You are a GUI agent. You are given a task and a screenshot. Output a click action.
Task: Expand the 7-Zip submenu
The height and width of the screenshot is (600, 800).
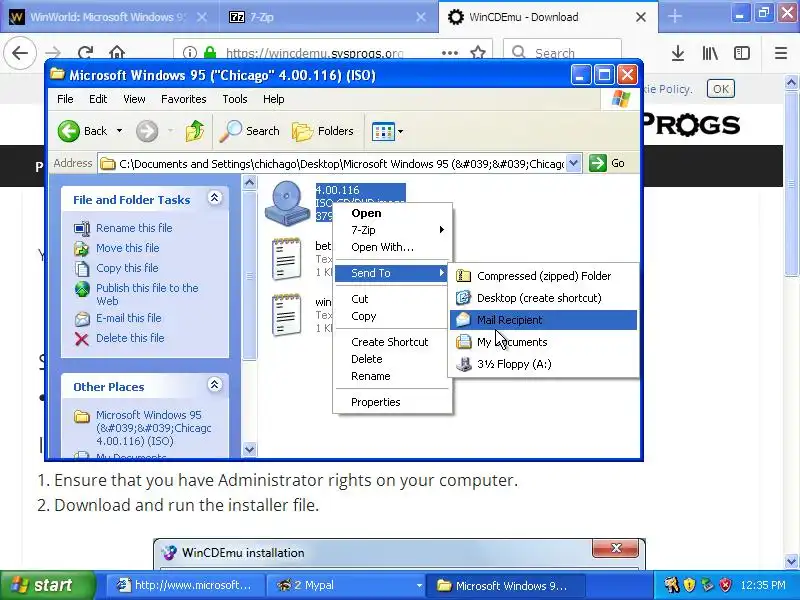(392, 230)
